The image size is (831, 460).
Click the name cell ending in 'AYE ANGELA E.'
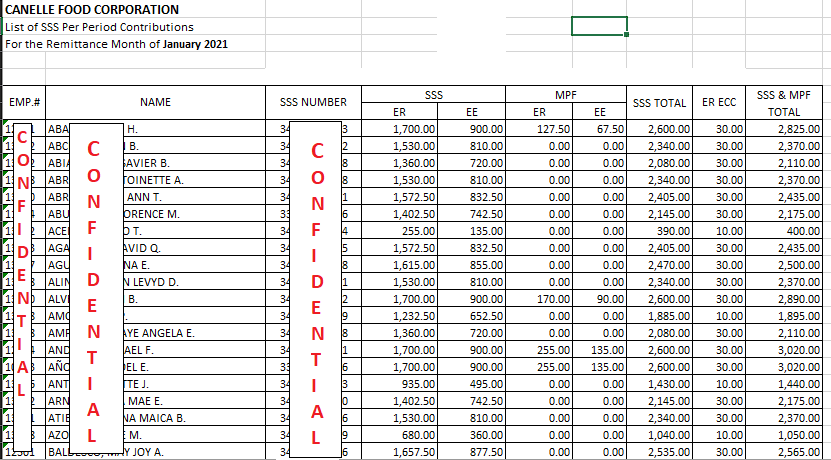click(x=155, y=333)
